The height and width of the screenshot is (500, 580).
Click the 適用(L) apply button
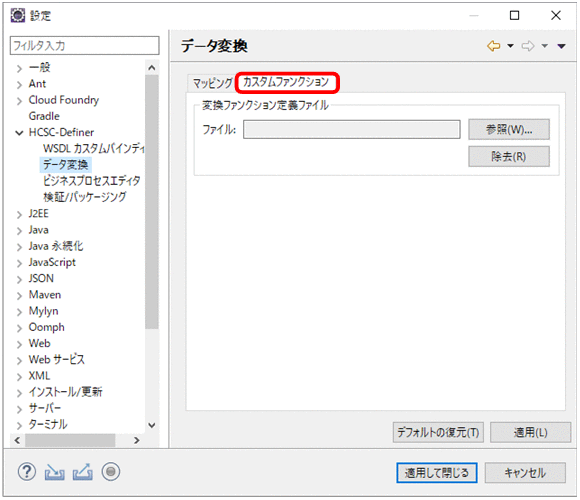coord(530,432)
